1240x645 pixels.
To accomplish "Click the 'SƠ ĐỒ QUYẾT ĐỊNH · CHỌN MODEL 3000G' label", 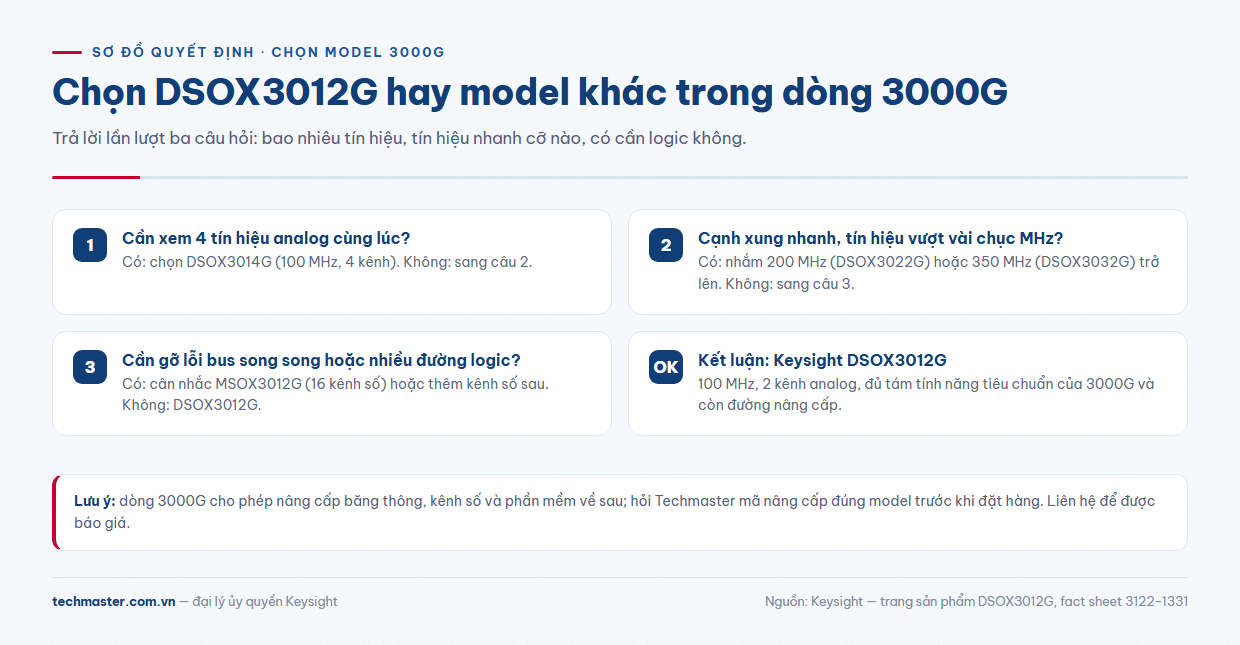I will click(x=268, y=52).
